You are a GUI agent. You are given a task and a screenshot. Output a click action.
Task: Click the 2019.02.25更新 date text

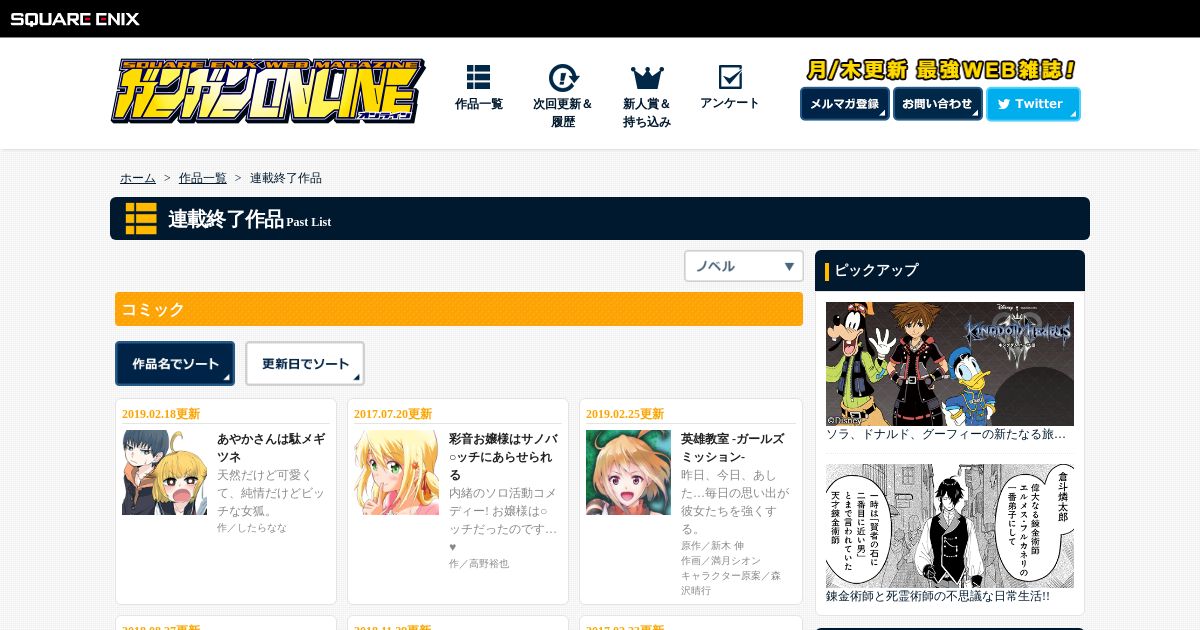[x=625, y=414]
